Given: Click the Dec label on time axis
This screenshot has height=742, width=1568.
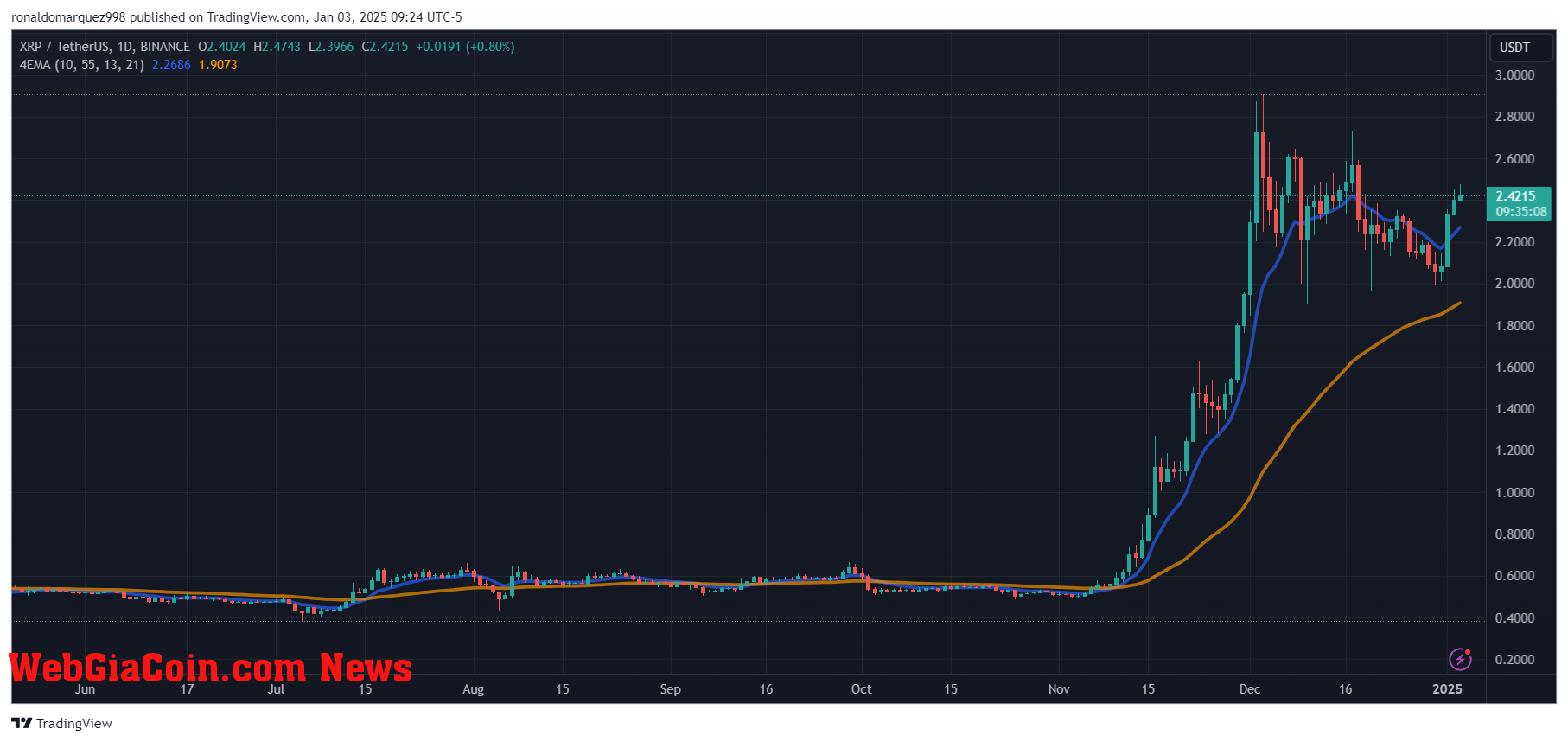Looking at the screenshot, I should point(1250,689).
